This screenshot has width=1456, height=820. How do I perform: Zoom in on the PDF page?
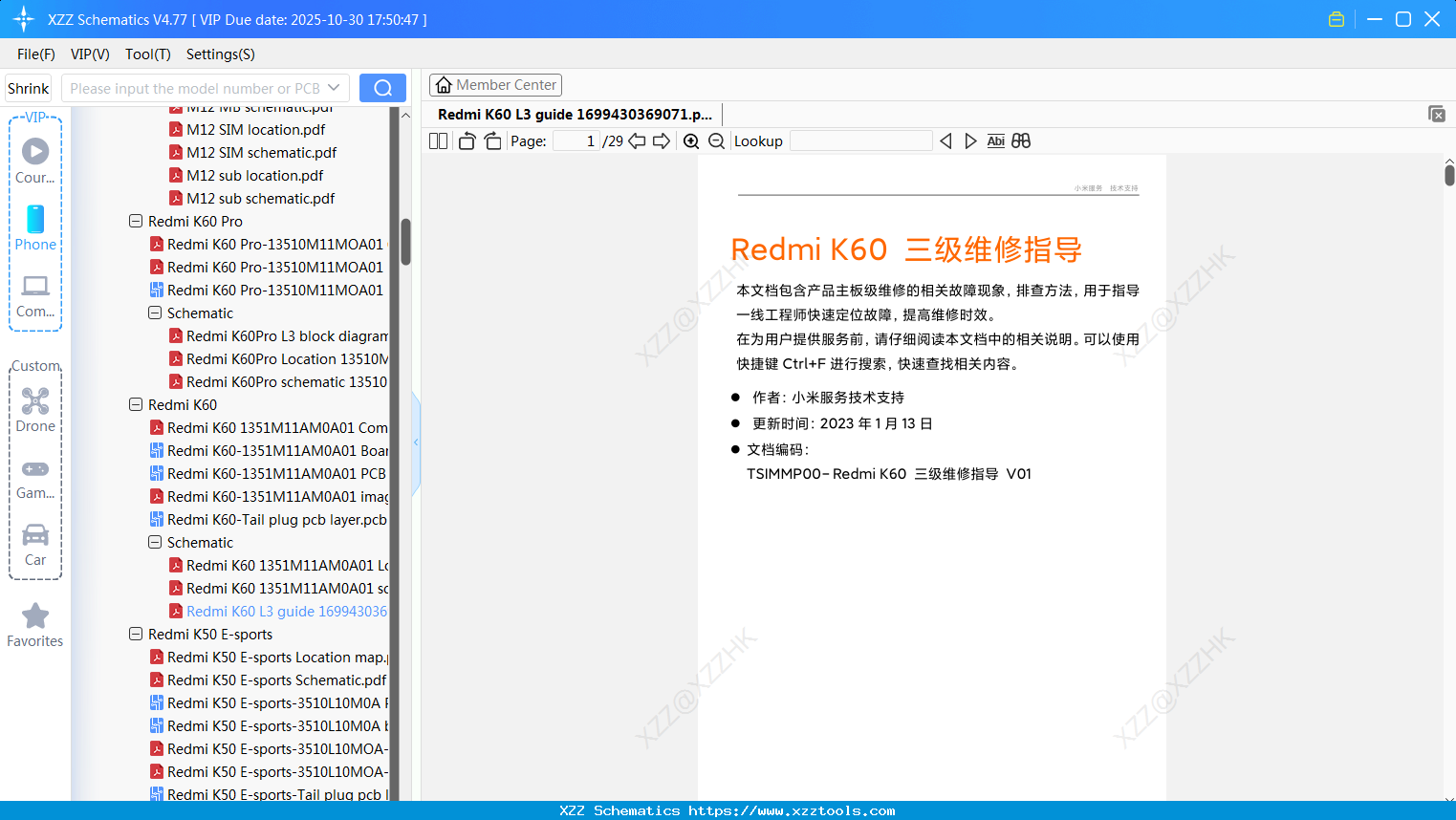click(x=690, y=140)
